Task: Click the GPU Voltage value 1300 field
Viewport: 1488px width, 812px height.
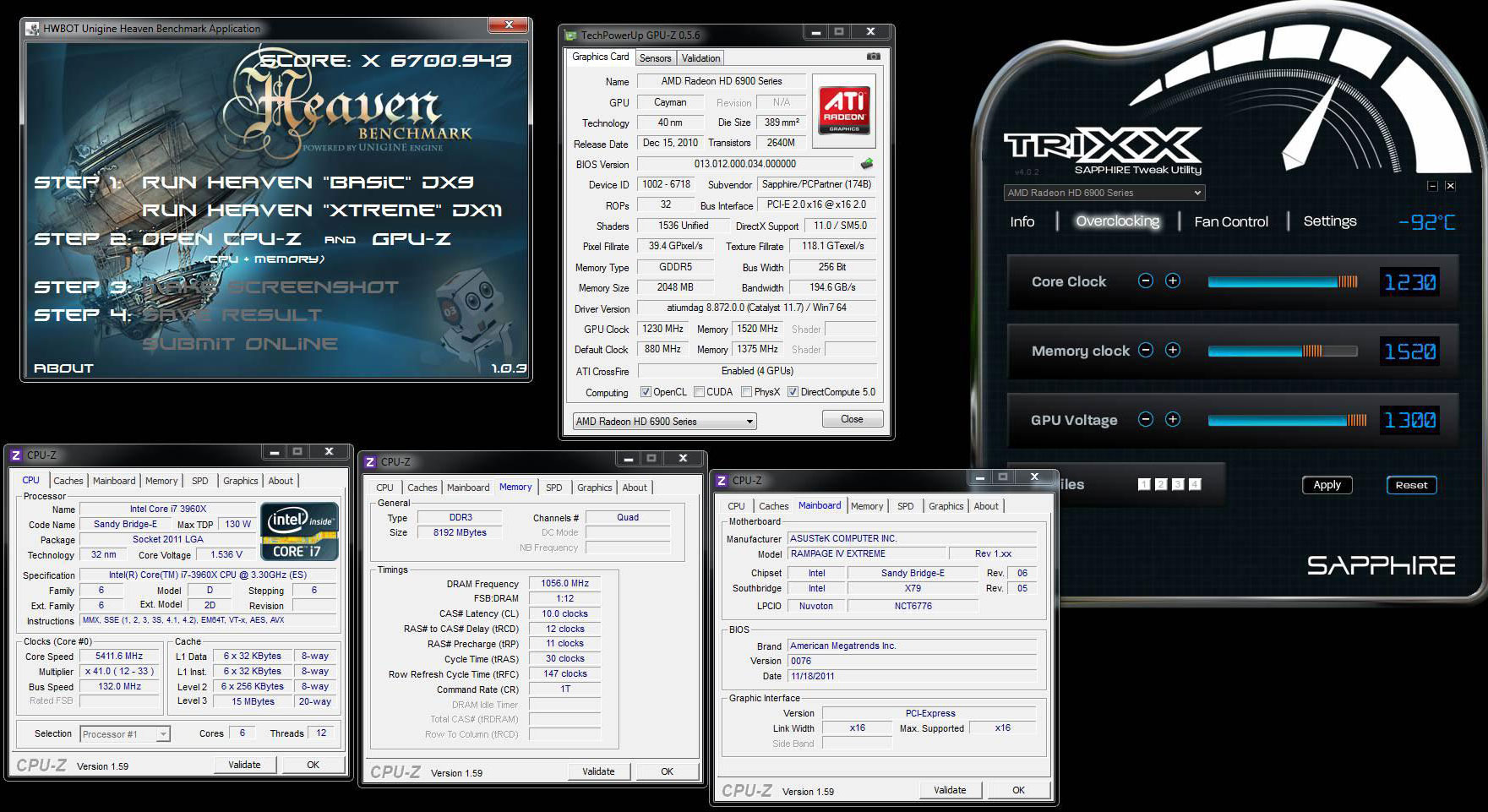Action: (x=1409, y=421)
